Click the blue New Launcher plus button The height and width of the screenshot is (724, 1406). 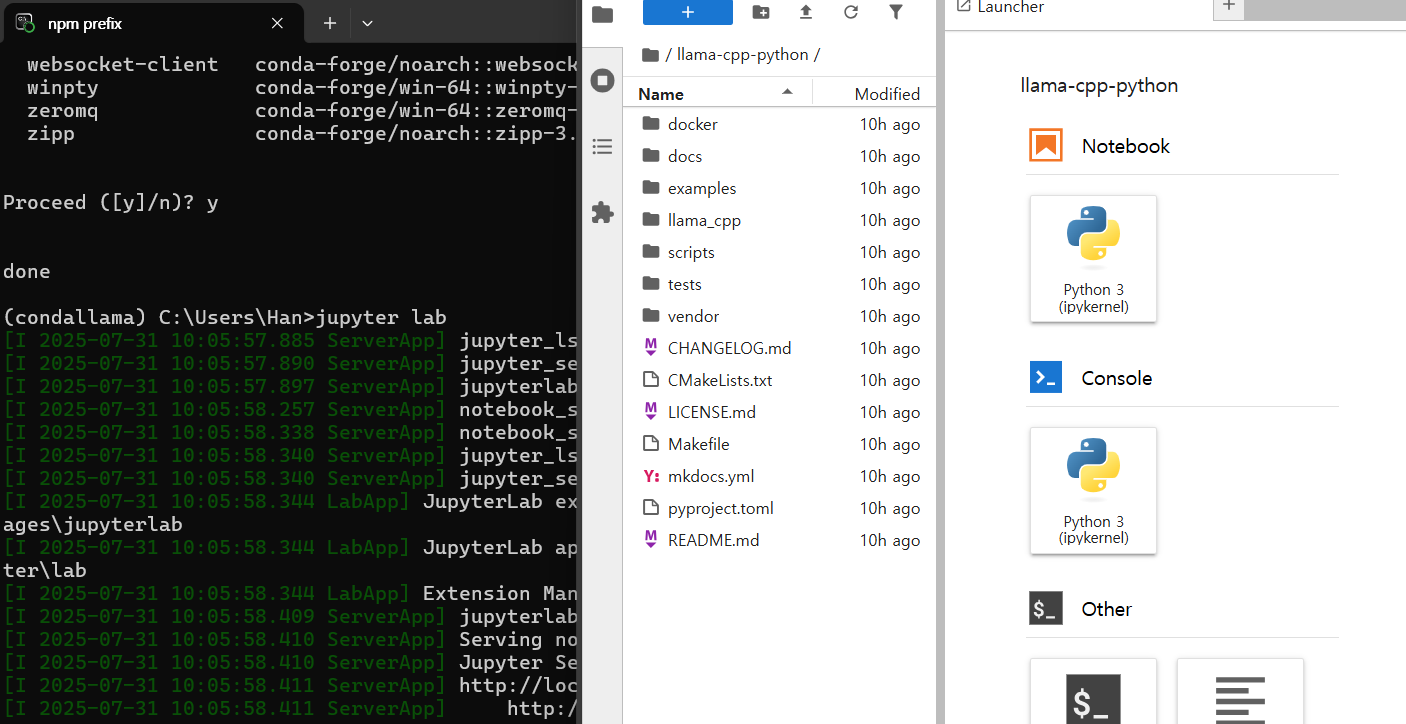(x=688, y=12)
